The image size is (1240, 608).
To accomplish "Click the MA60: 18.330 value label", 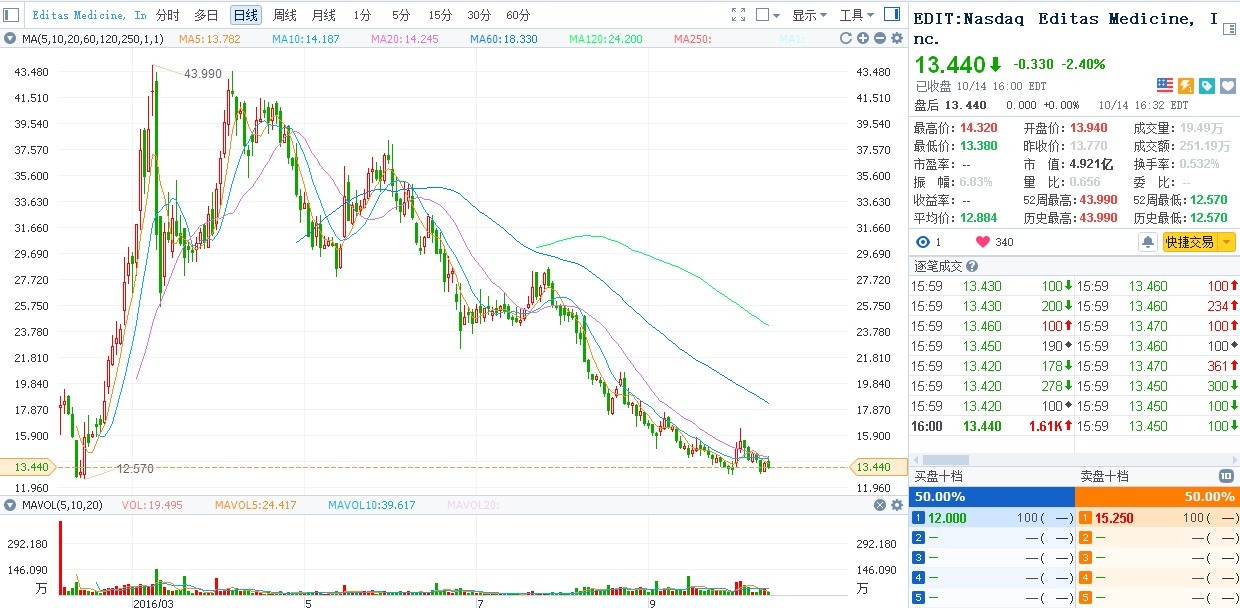I will point(503,39).
